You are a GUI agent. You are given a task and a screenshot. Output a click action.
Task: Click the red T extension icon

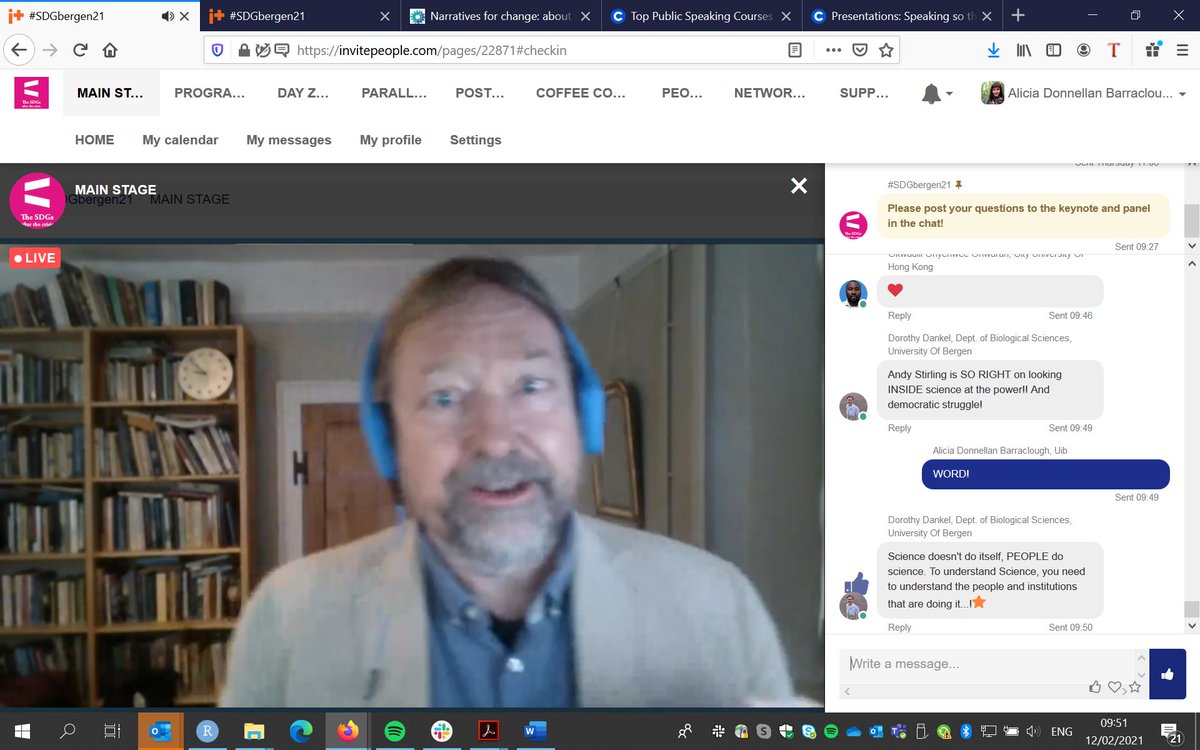[x=1115, y=49]
